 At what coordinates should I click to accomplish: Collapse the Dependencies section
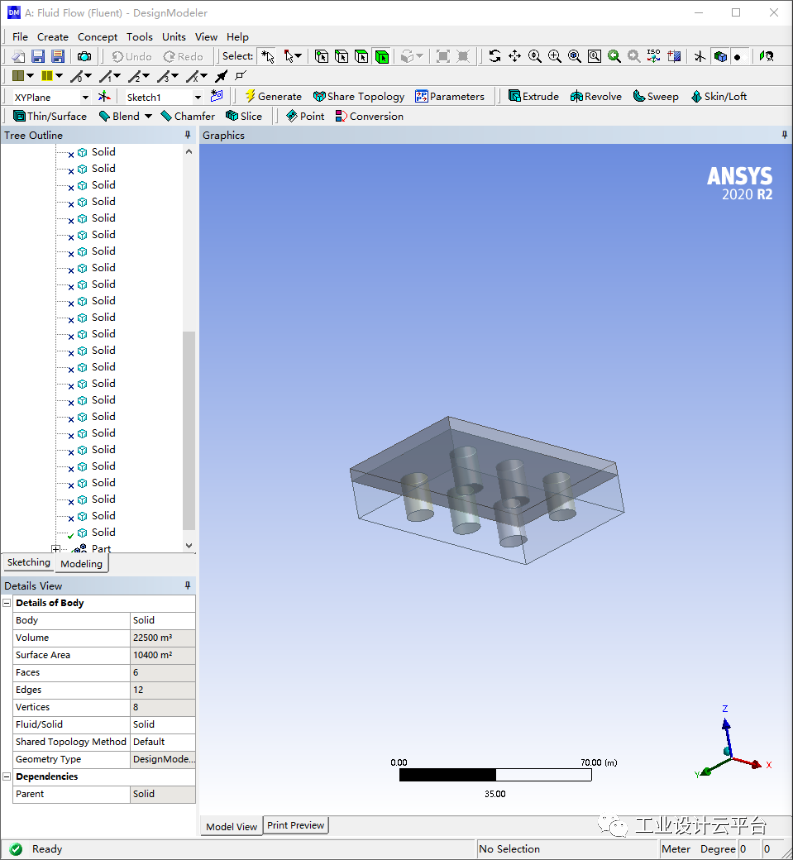tap(7, 777)
